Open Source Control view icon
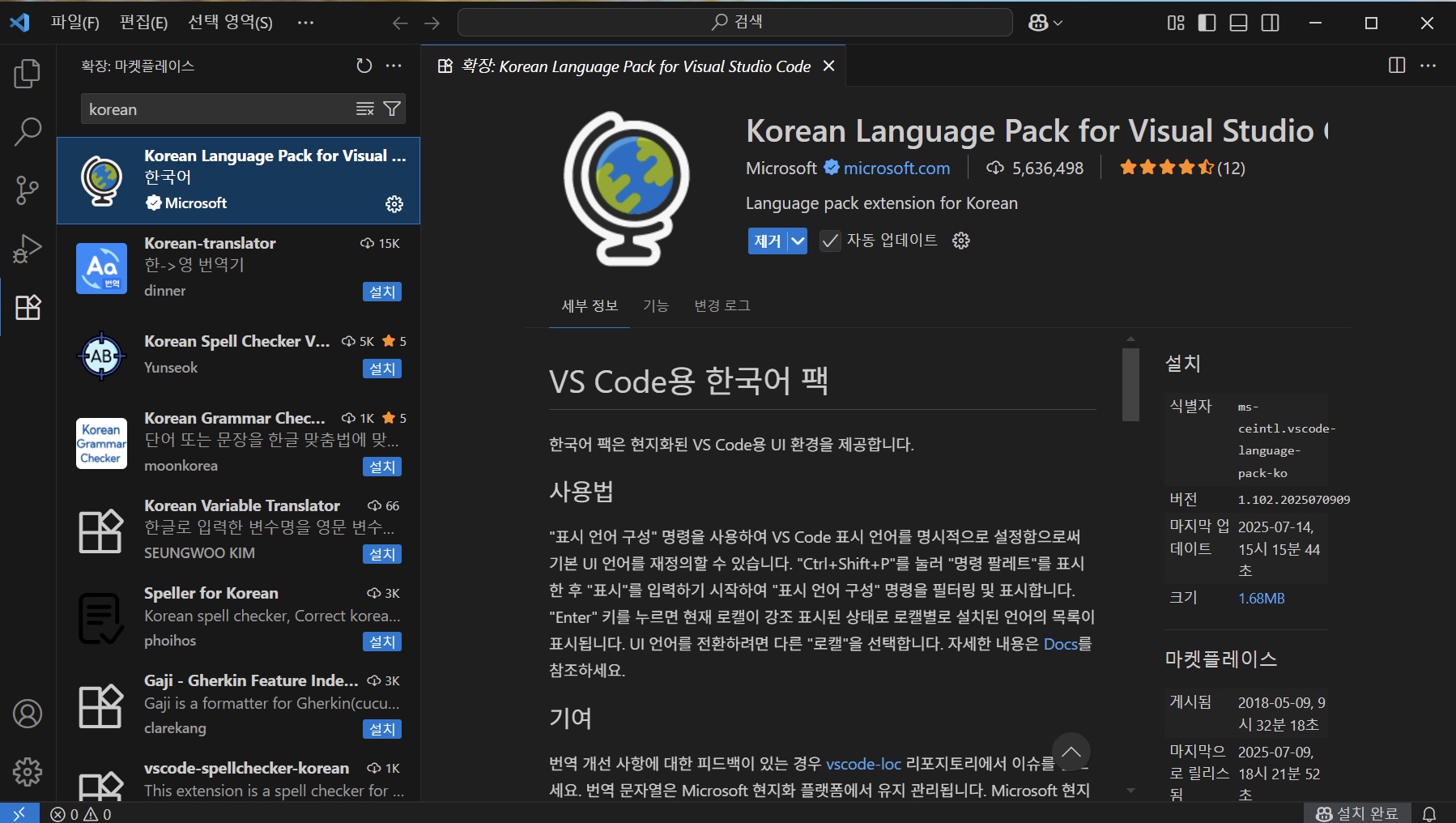The width and height of the screenshot is (1456, 823). 28,190
